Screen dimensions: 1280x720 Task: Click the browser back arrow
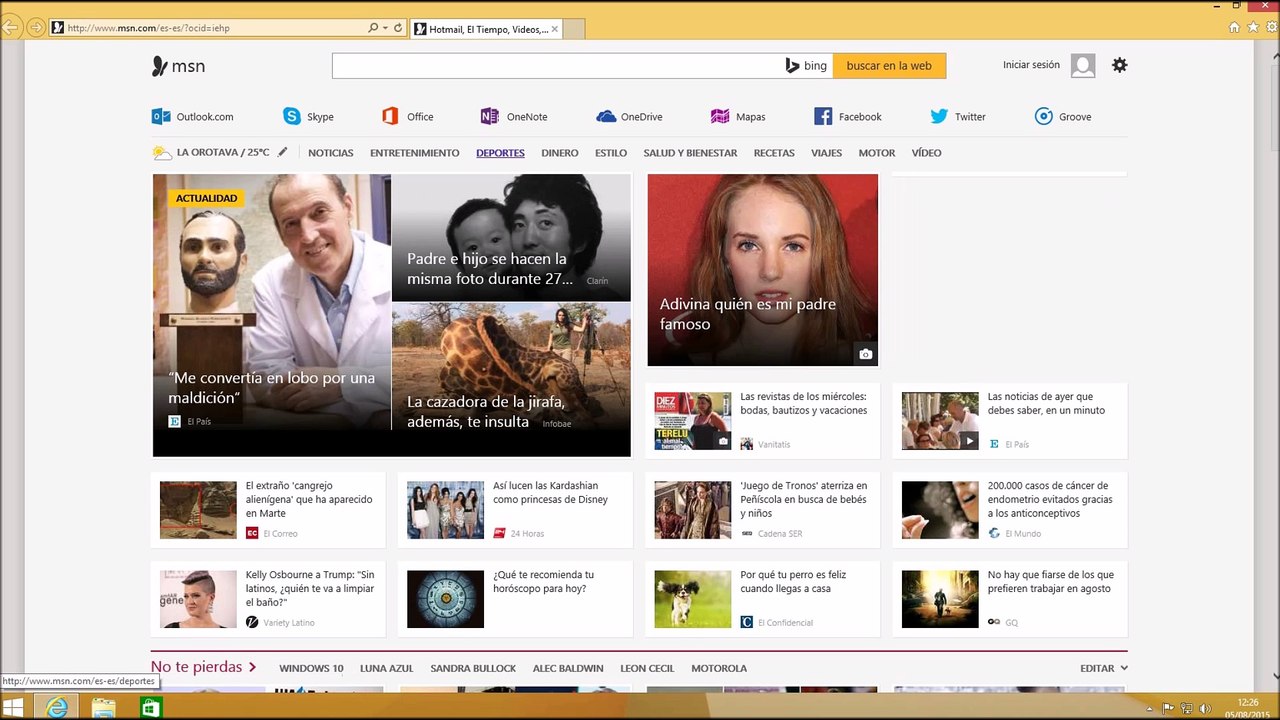[11, 28]
